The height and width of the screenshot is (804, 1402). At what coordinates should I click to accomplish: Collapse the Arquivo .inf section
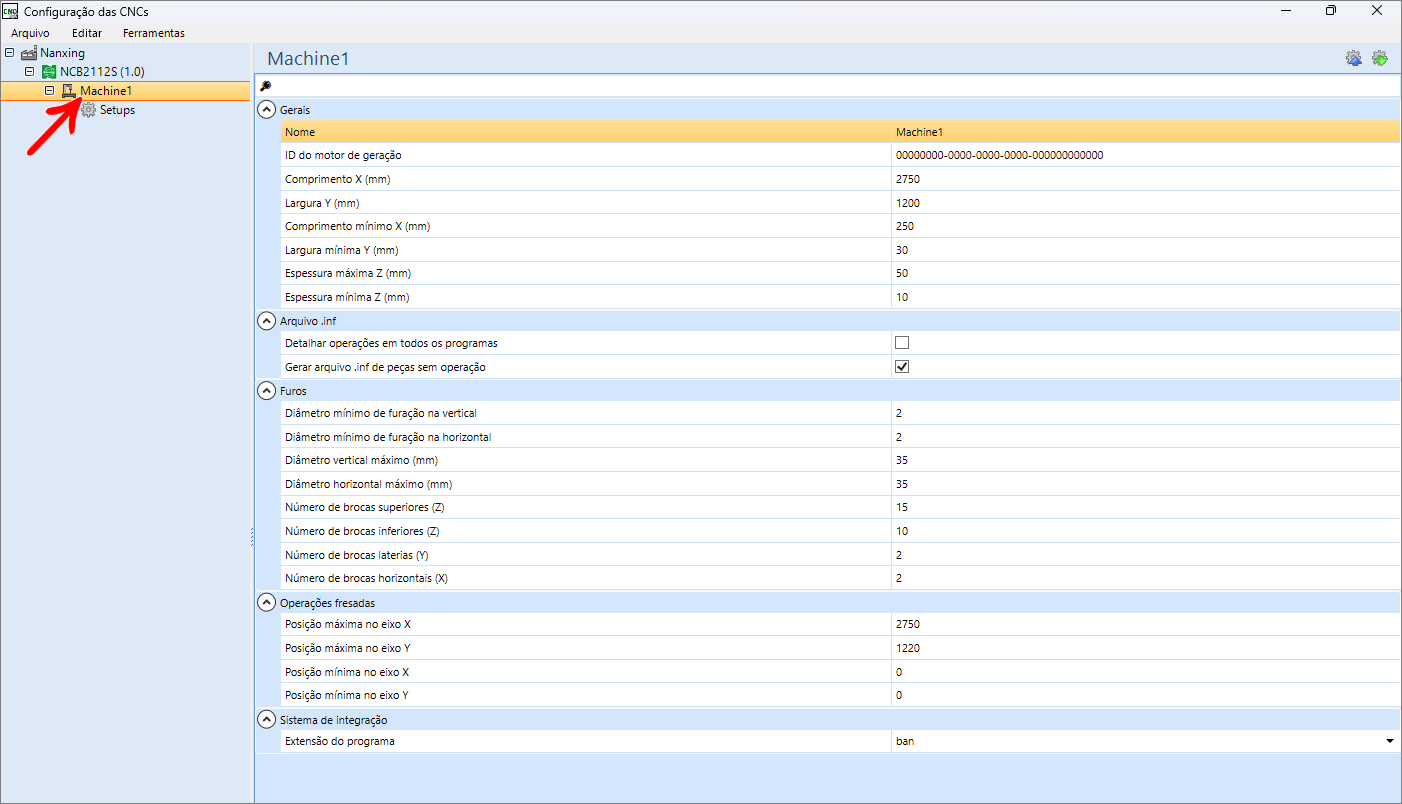click(x=266, y=321)
